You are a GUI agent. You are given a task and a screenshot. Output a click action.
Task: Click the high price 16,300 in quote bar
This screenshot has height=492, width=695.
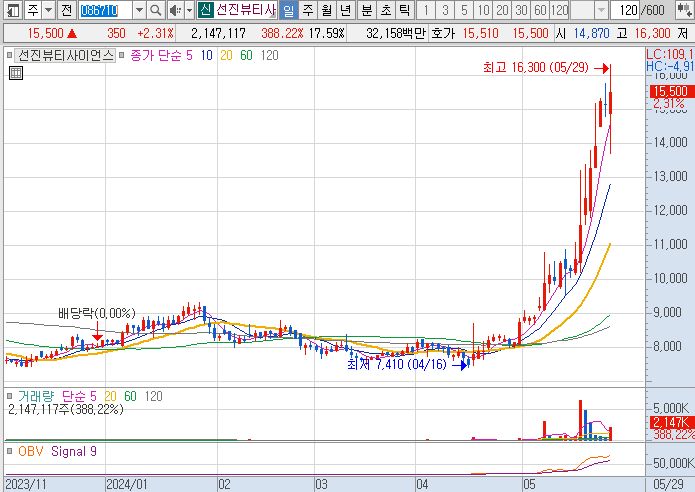[x=652, y=33]
